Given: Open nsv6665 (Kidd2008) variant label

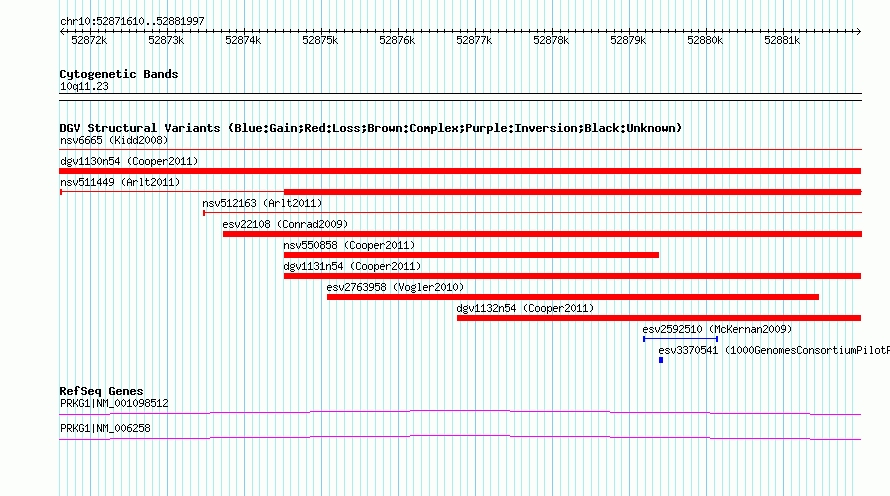Looking at the screenshot, I should pyautogui.click(x=114, y=140).
